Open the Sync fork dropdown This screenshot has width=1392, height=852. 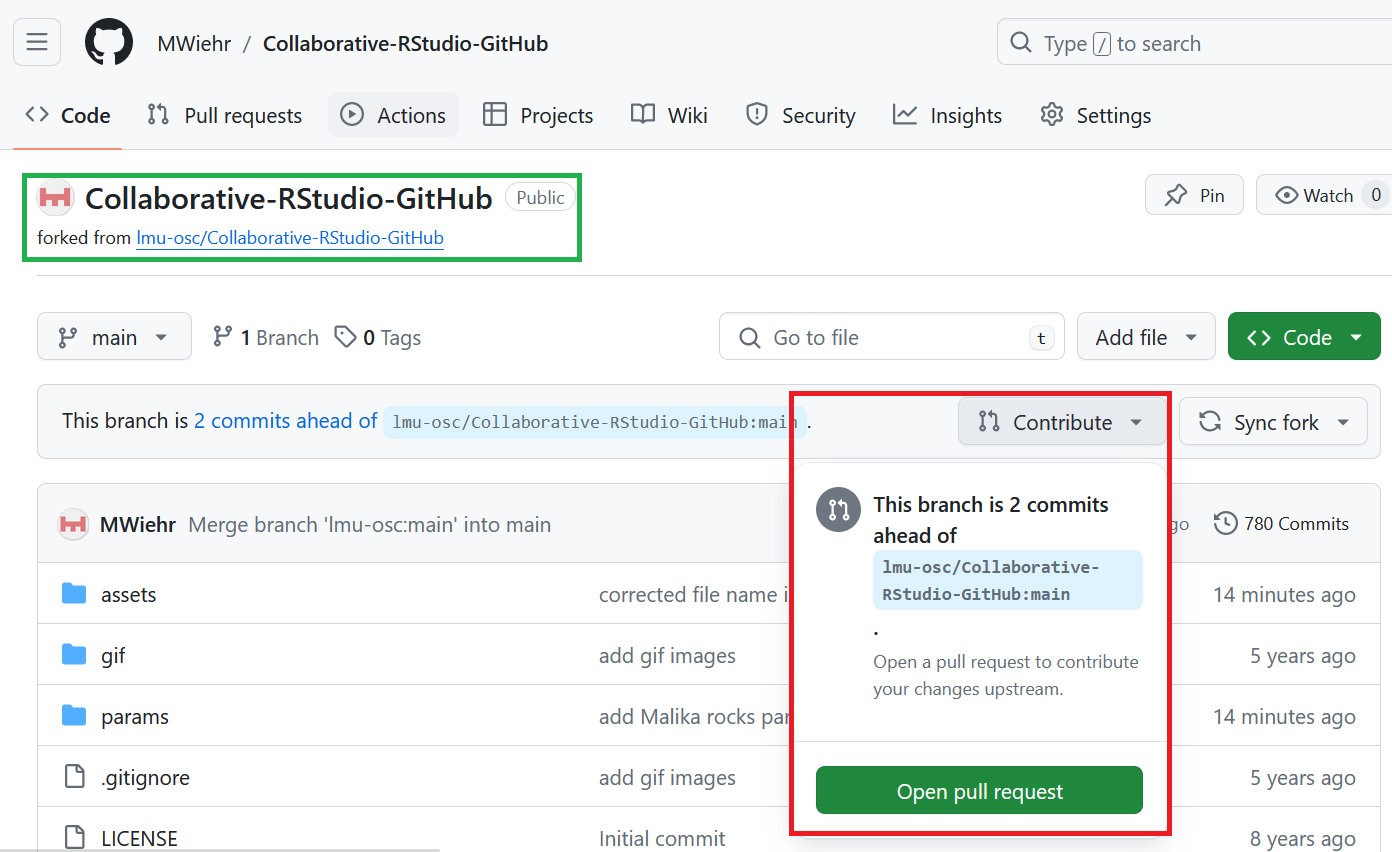click(x=1273, y=421)
